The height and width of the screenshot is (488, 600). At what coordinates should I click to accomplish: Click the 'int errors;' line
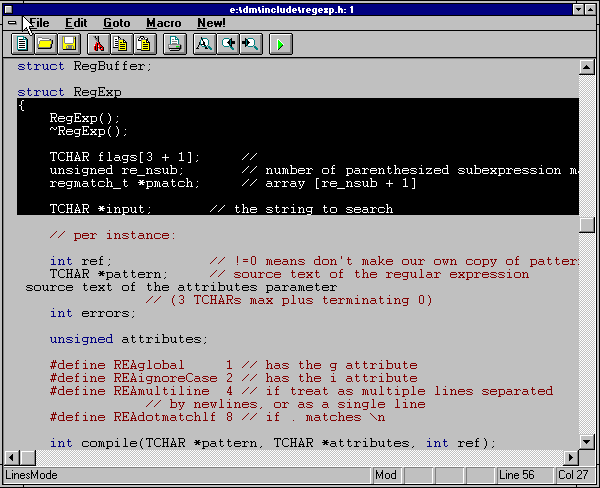click(x=93, y=313)
